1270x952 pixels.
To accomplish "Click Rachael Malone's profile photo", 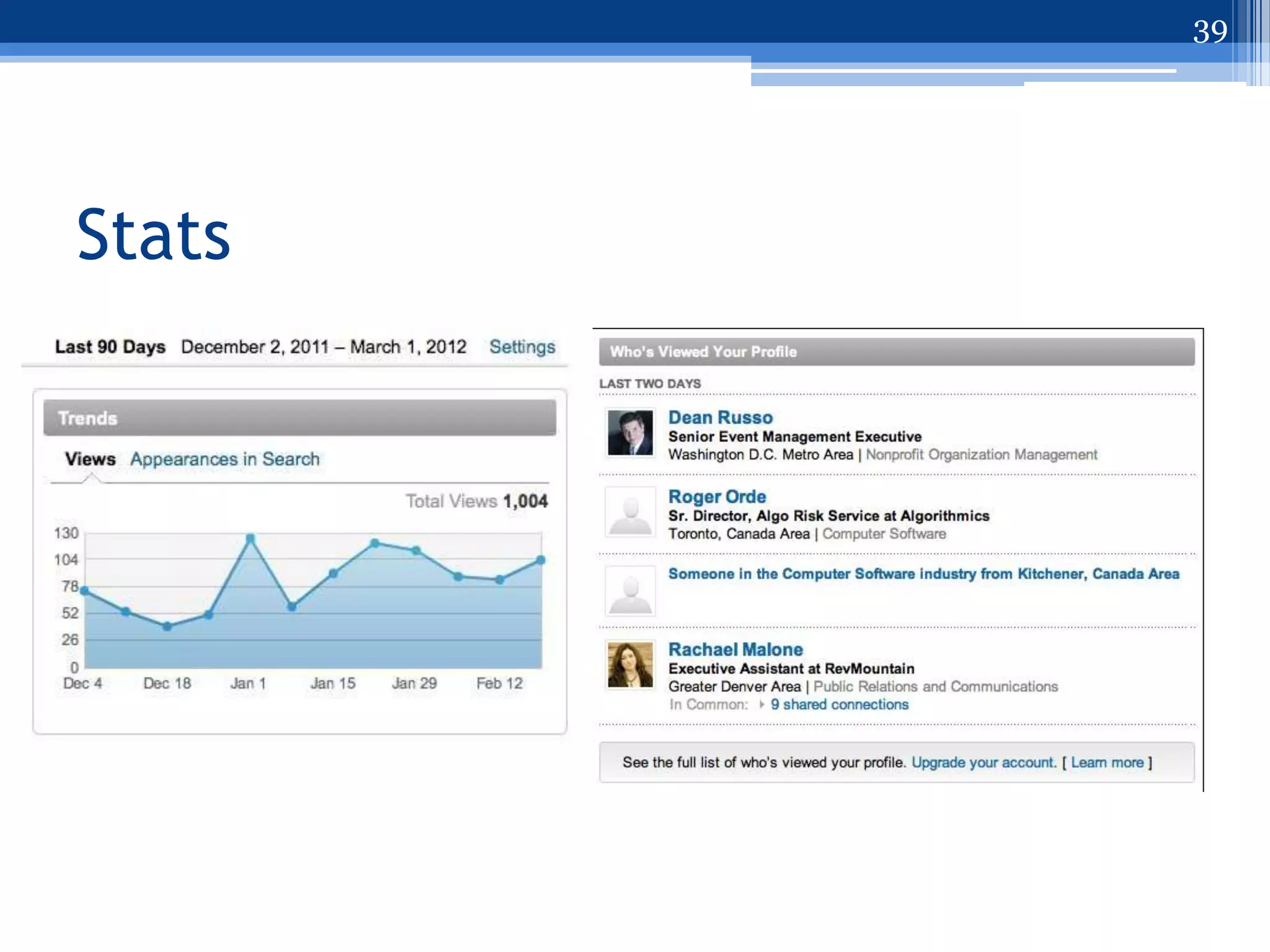I will coord(630,665).
